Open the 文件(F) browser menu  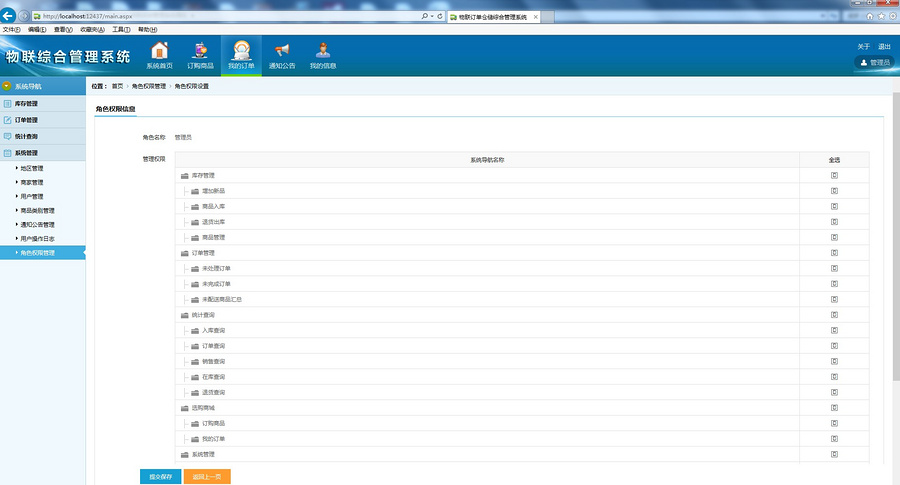tap(11, 30)
